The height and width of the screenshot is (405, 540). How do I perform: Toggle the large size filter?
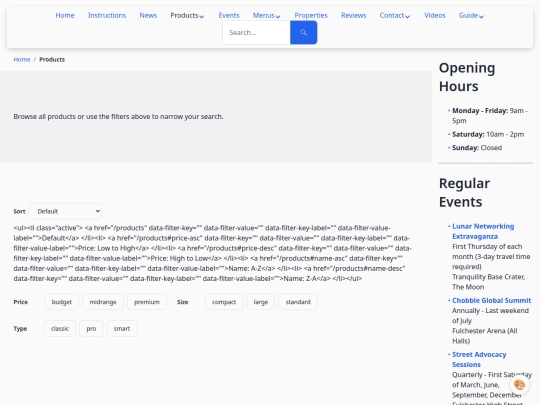(261, 302)
